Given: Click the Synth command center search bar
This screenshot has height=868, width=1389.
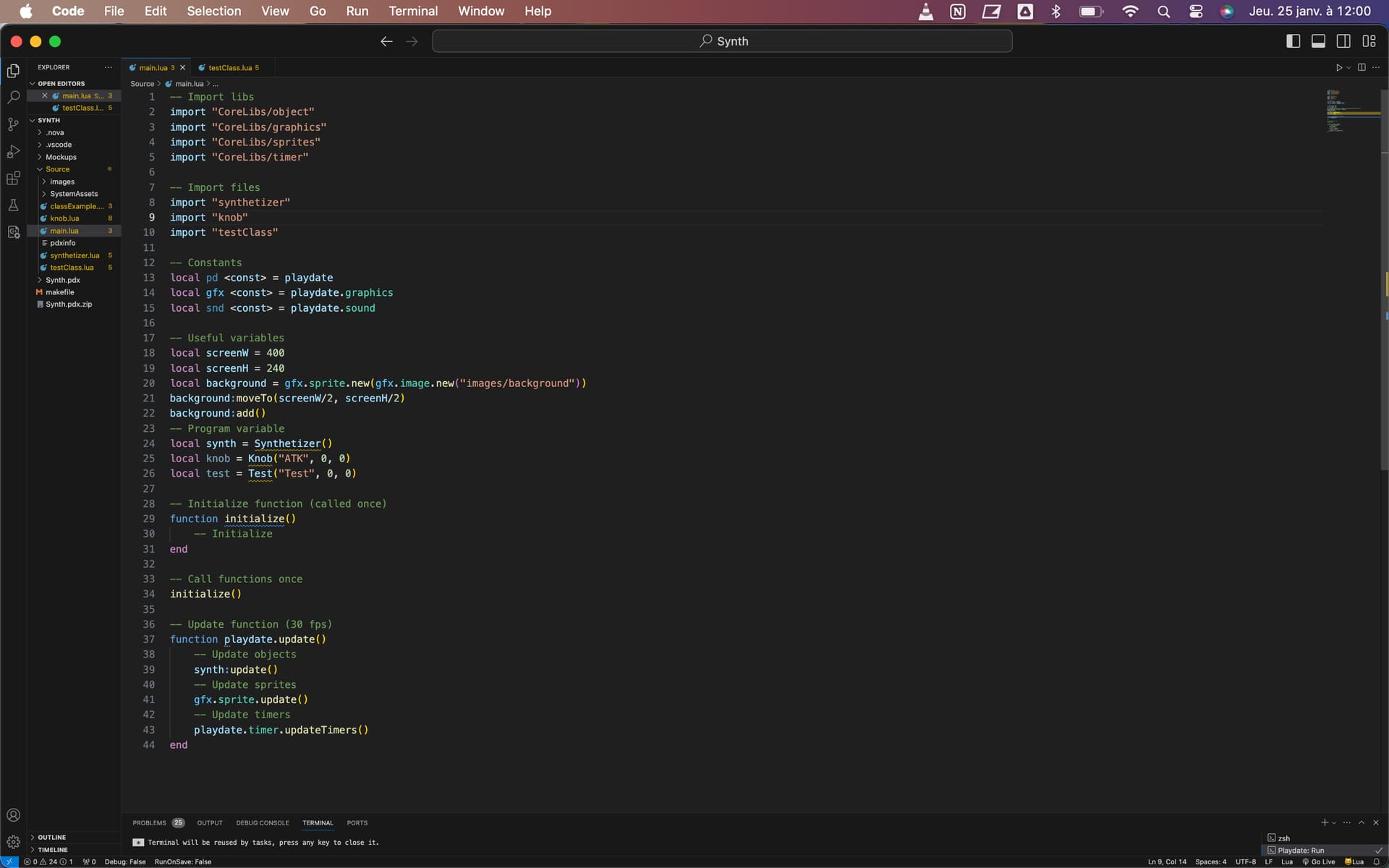Looking at the screenshot, I should pos(723,41).
